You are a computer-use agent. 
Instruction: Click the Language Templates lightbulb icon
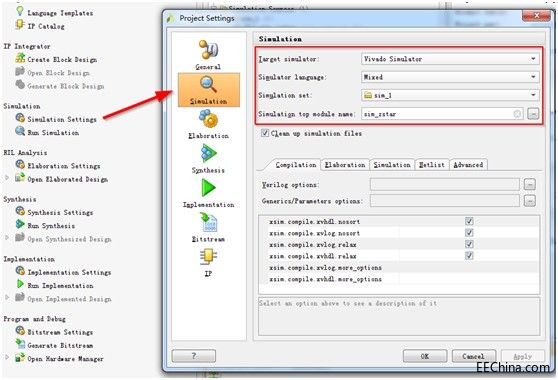point(20,11)
